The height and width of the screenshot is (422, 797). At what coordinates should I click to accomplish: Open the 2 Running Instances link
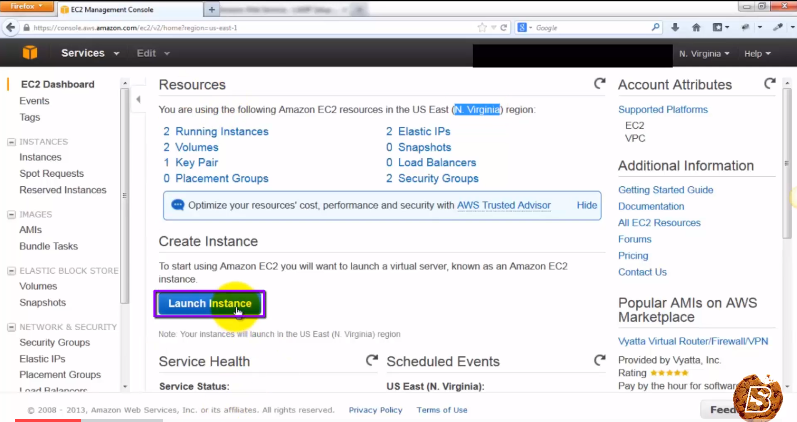tap(216, 131)
